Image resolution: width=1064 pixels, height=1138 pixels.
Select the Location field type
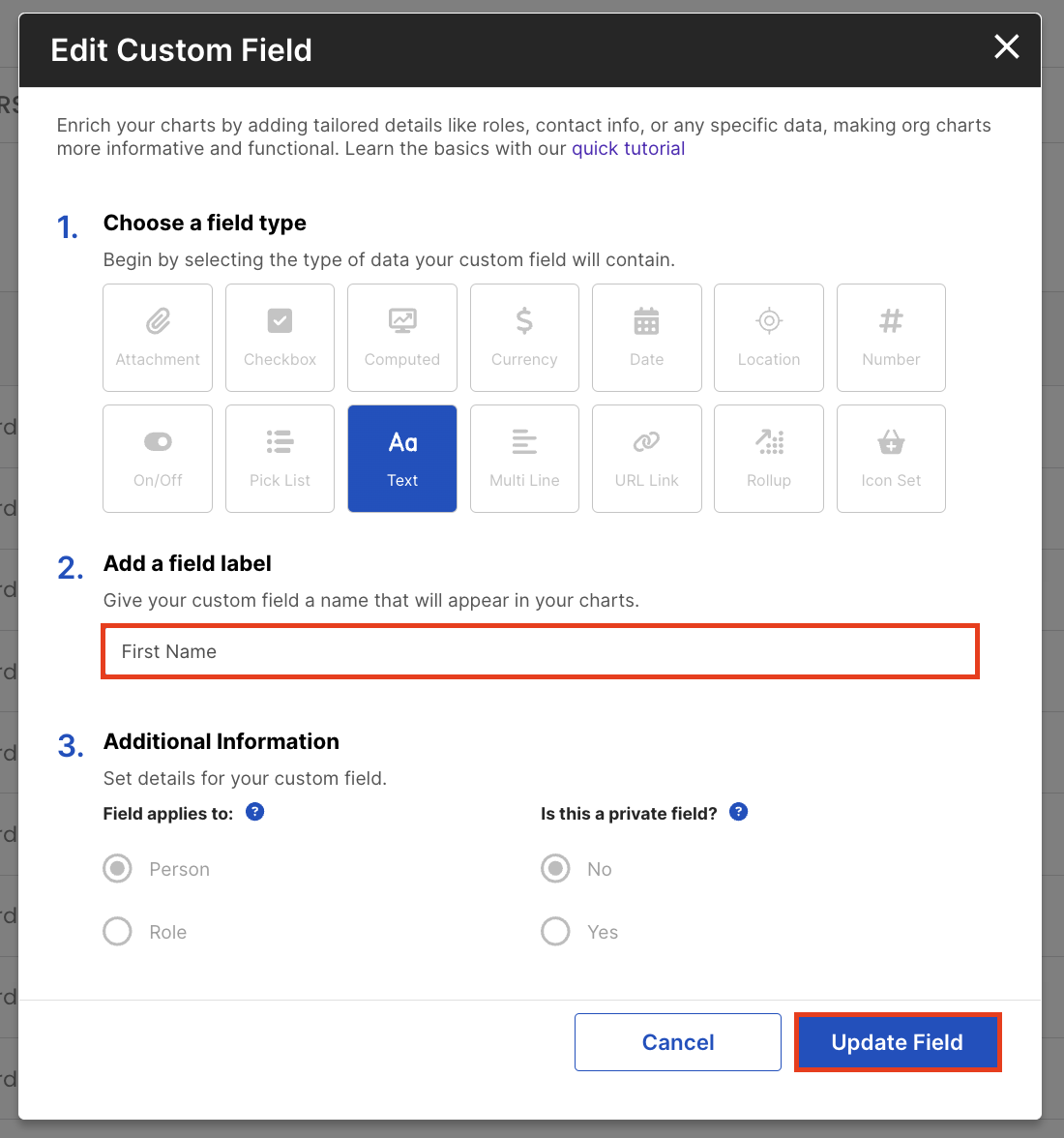pos(769,337)
